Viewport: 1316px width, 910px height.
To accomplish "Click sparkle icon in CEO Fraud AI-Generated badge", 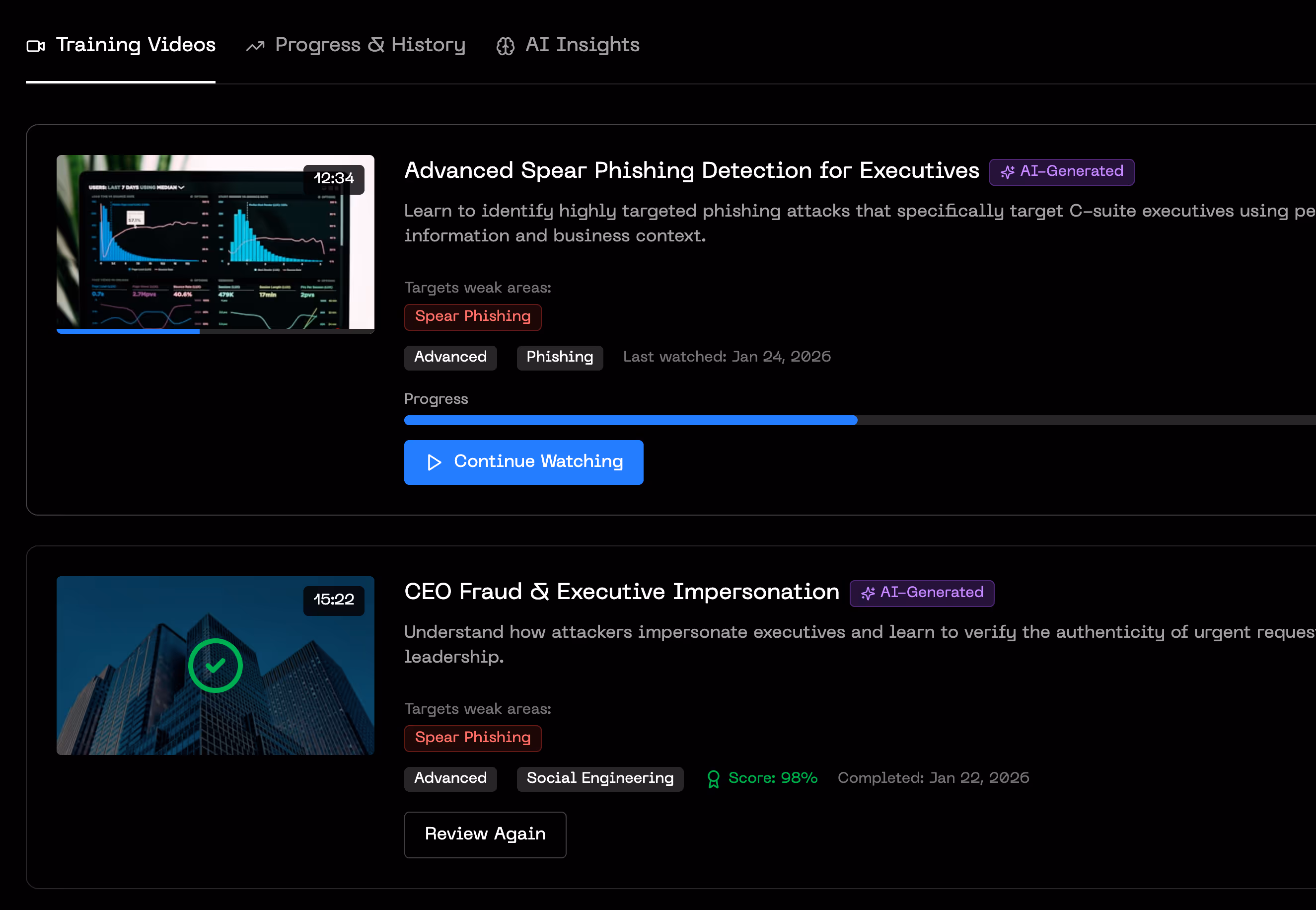I will pos(868,594).
